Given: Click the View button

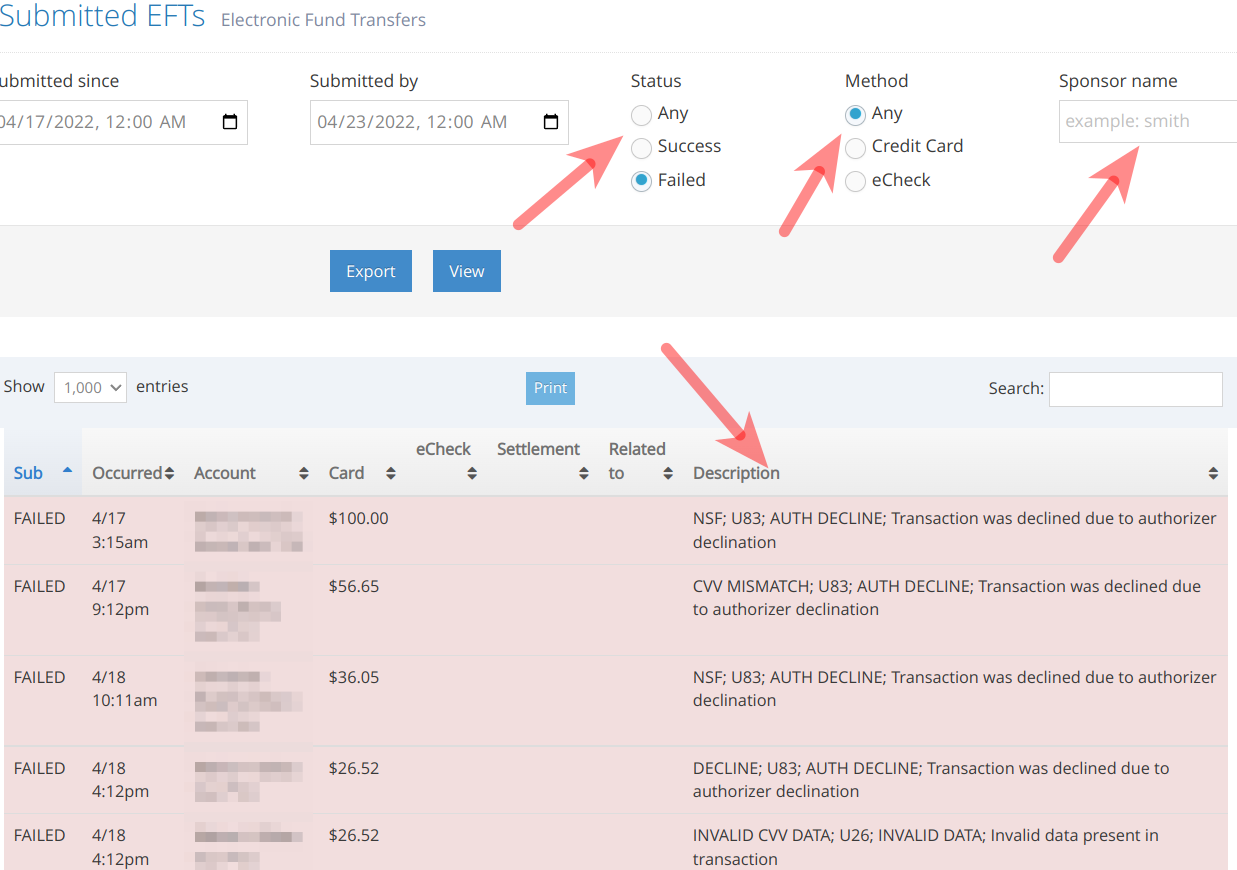Looking at the screenshot, I should click(x=466, y=270).
